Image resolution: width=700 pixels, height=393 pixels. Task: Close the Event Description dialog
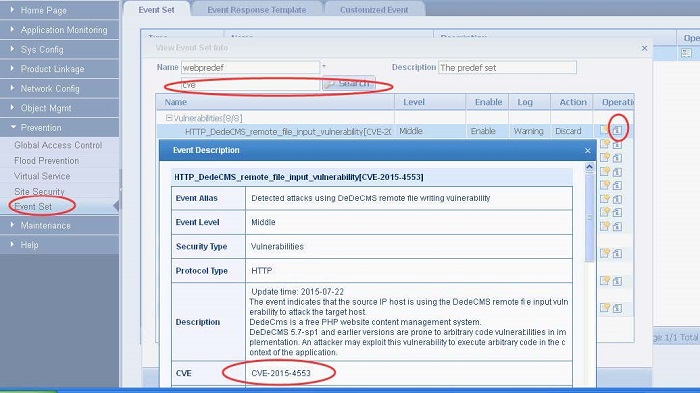pyautogui.click(x=588, y=151)
